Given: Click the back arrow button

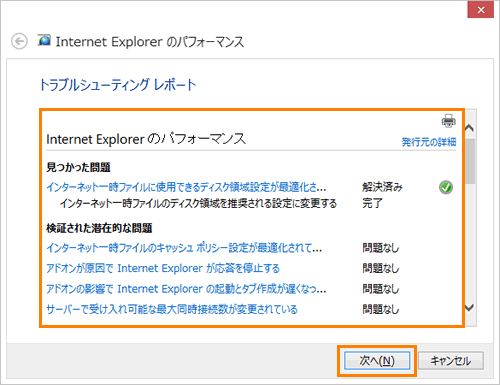Looking at the screenshot, I should 19,41.
